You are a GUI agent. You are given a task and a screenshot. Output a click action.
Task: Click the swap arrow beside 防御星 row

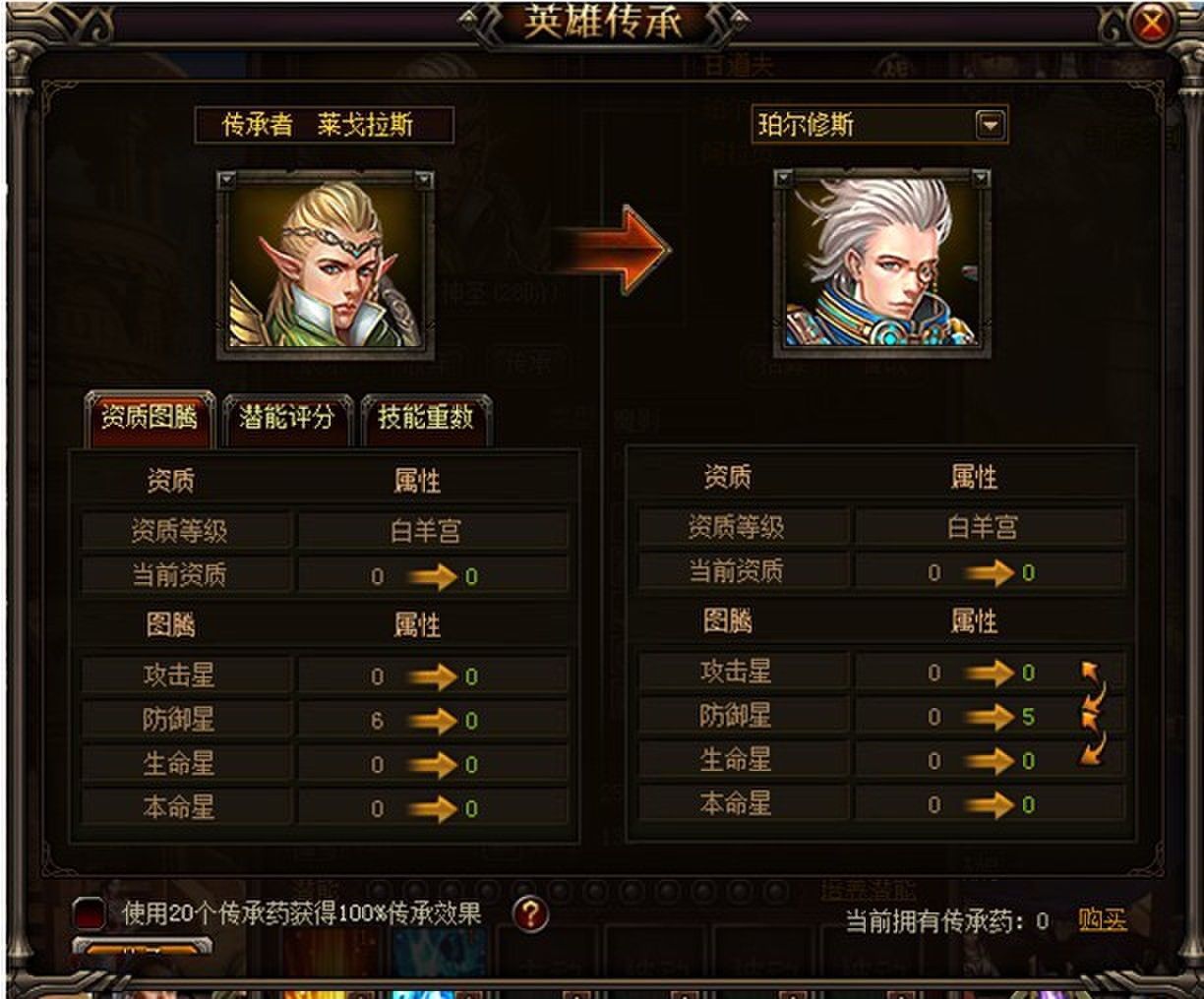point(1092,709)
